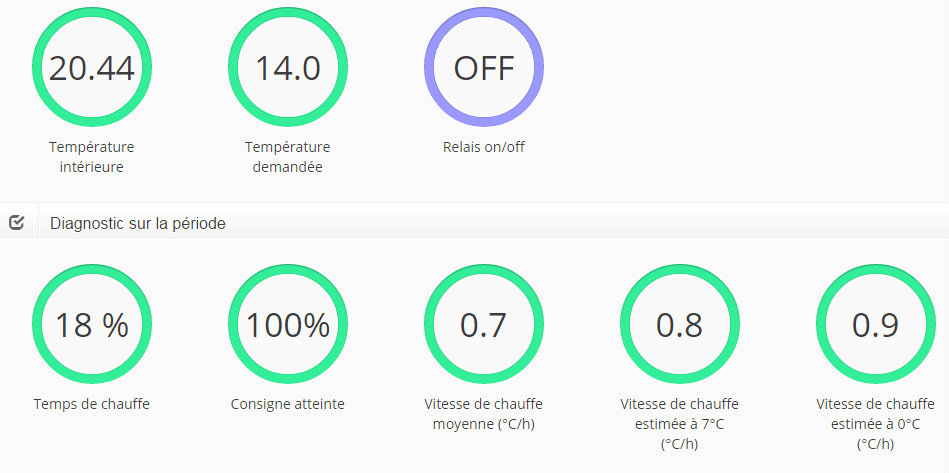Click the Temps de chauffe label
Screen dimensions: 949x473
(92, 404)
